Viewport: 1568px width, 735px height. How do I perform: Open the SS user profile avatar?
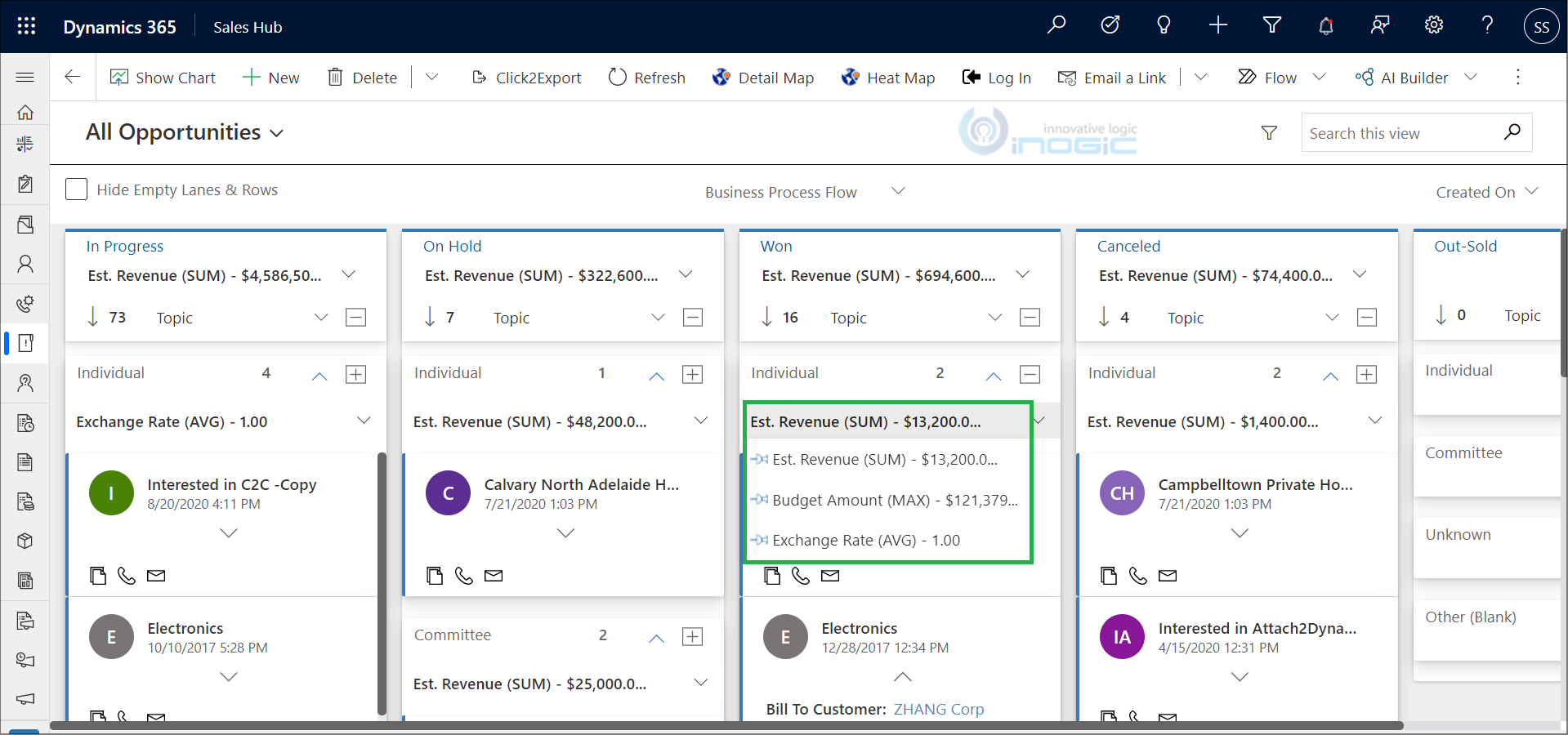pos(1541,27)
